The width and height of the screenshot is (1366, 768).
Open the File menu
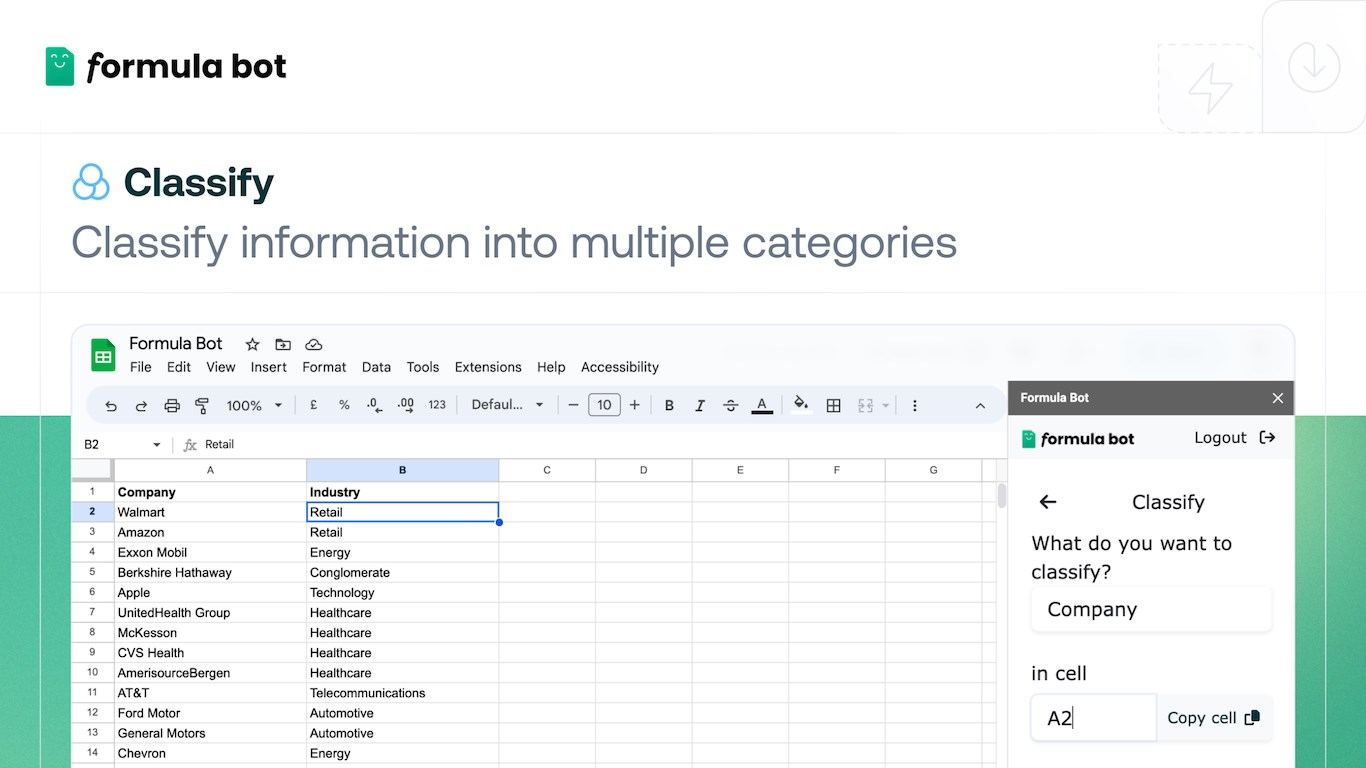pos(141,367)
